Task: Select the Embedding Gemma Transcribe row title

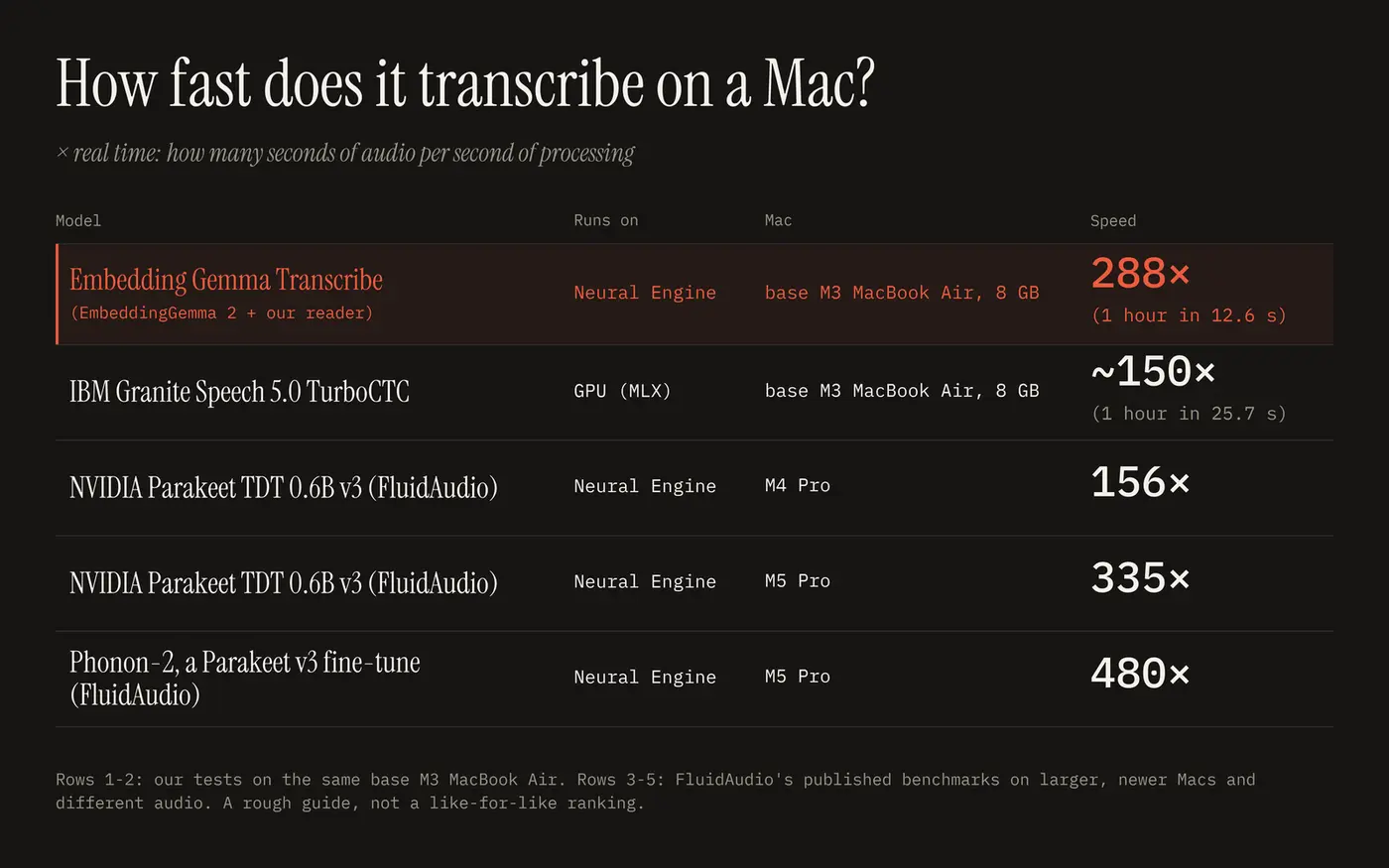Action: [x=226, y=280]
